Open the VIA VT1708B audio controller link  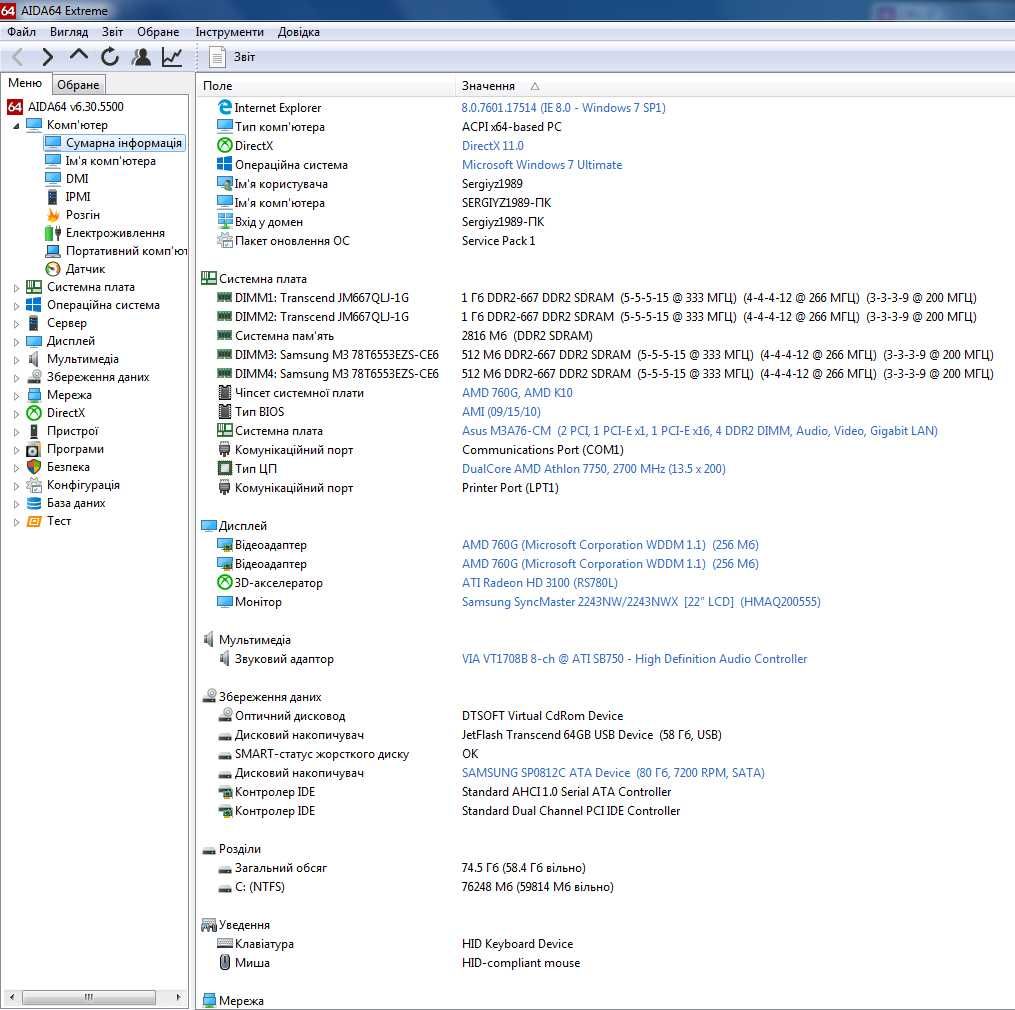[x=634, y=658]
